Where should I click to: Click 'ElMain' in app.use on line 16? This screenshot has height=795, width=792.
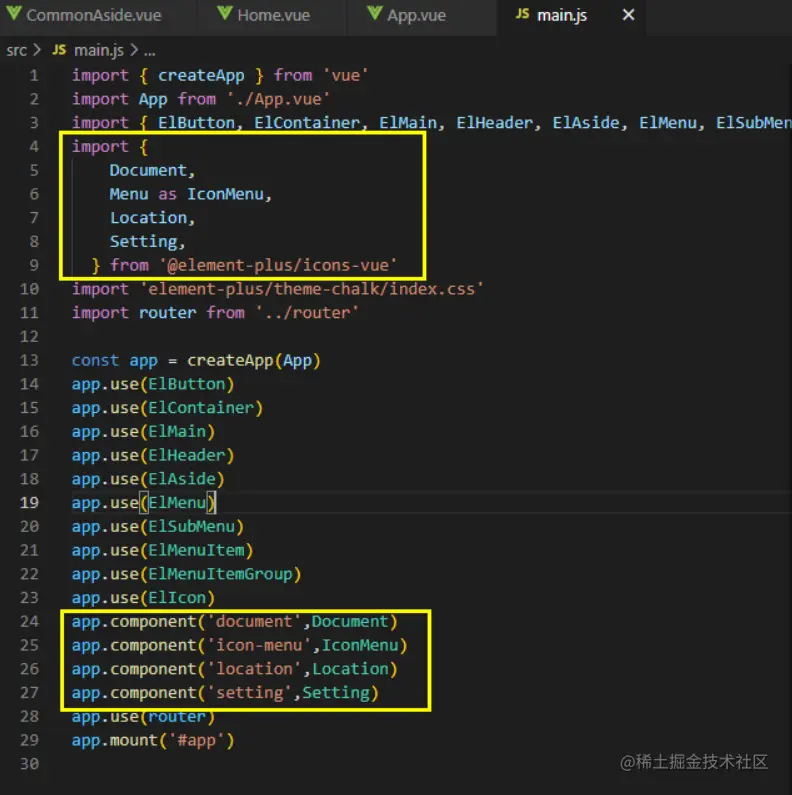pos(177,432)
